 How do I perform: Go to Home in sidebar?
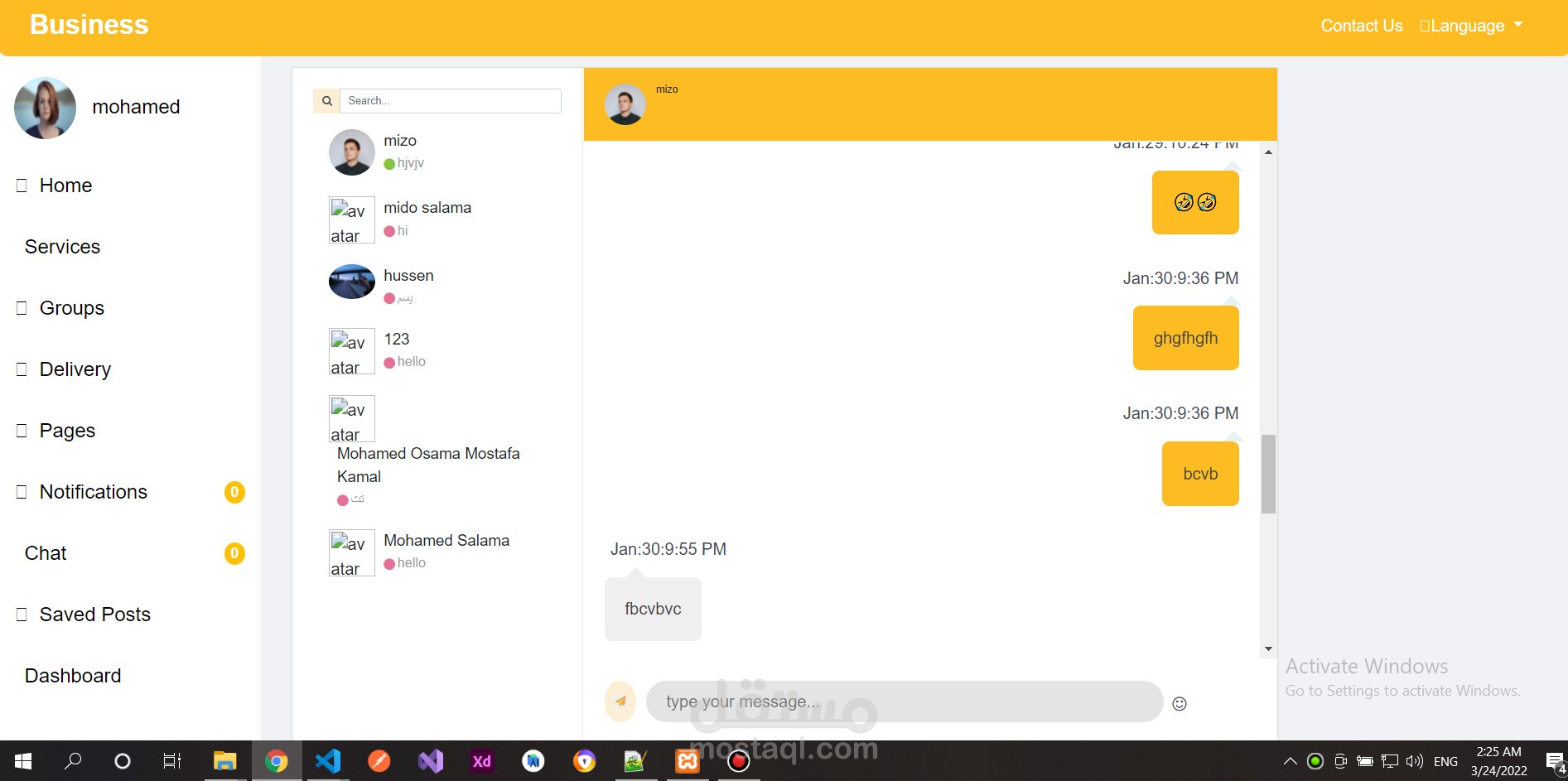click(65, 186)
